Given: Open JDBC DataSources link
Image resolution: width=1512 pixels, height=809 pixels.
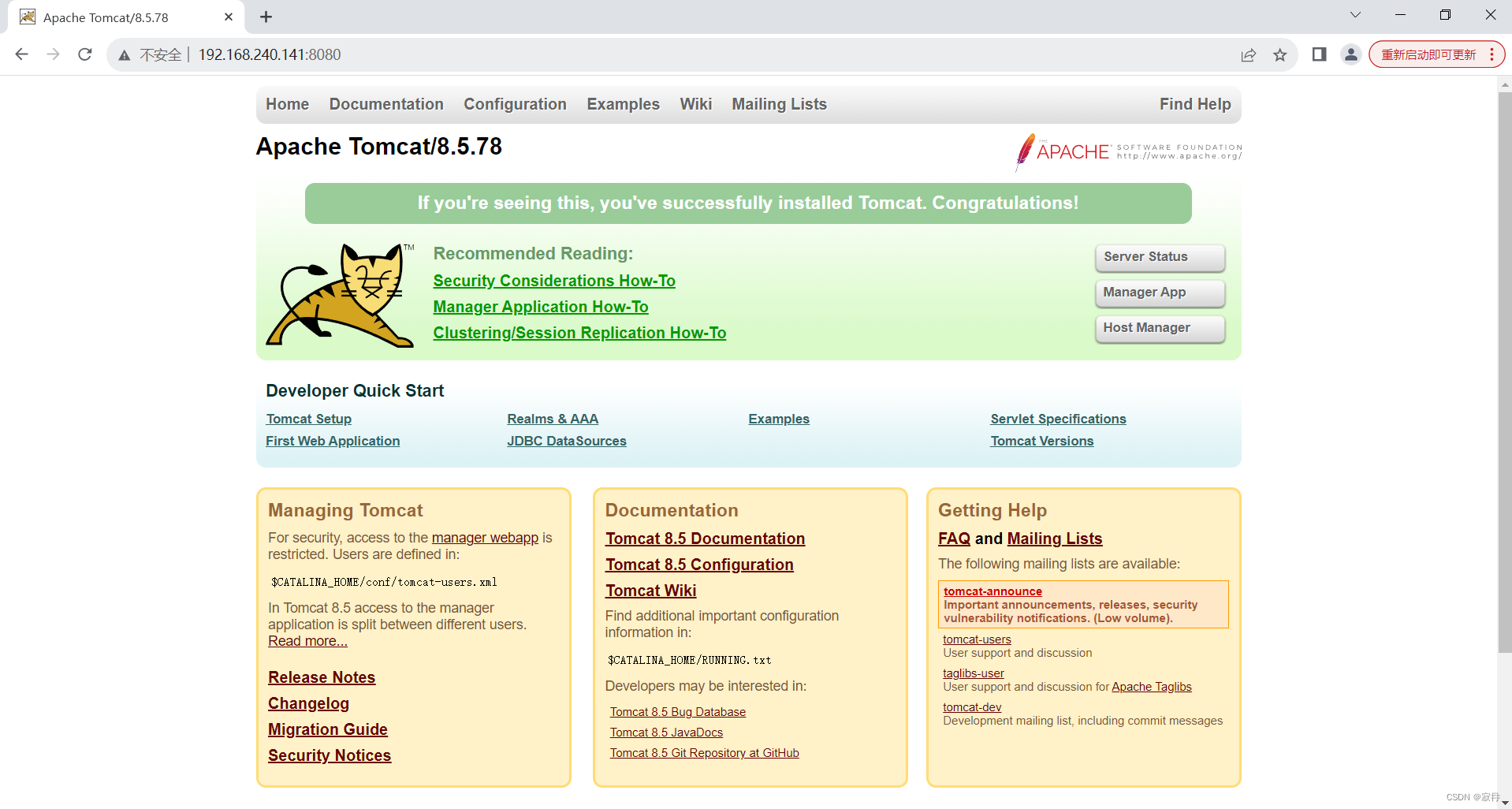Looking at the screenshot, I should 567,441.
